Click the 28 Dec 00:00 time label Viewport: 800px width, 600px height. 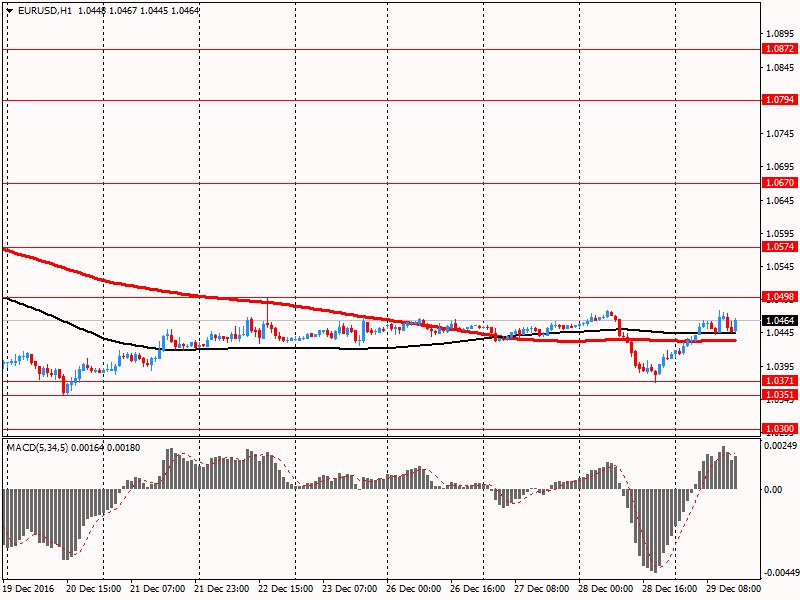pos(606,589)
